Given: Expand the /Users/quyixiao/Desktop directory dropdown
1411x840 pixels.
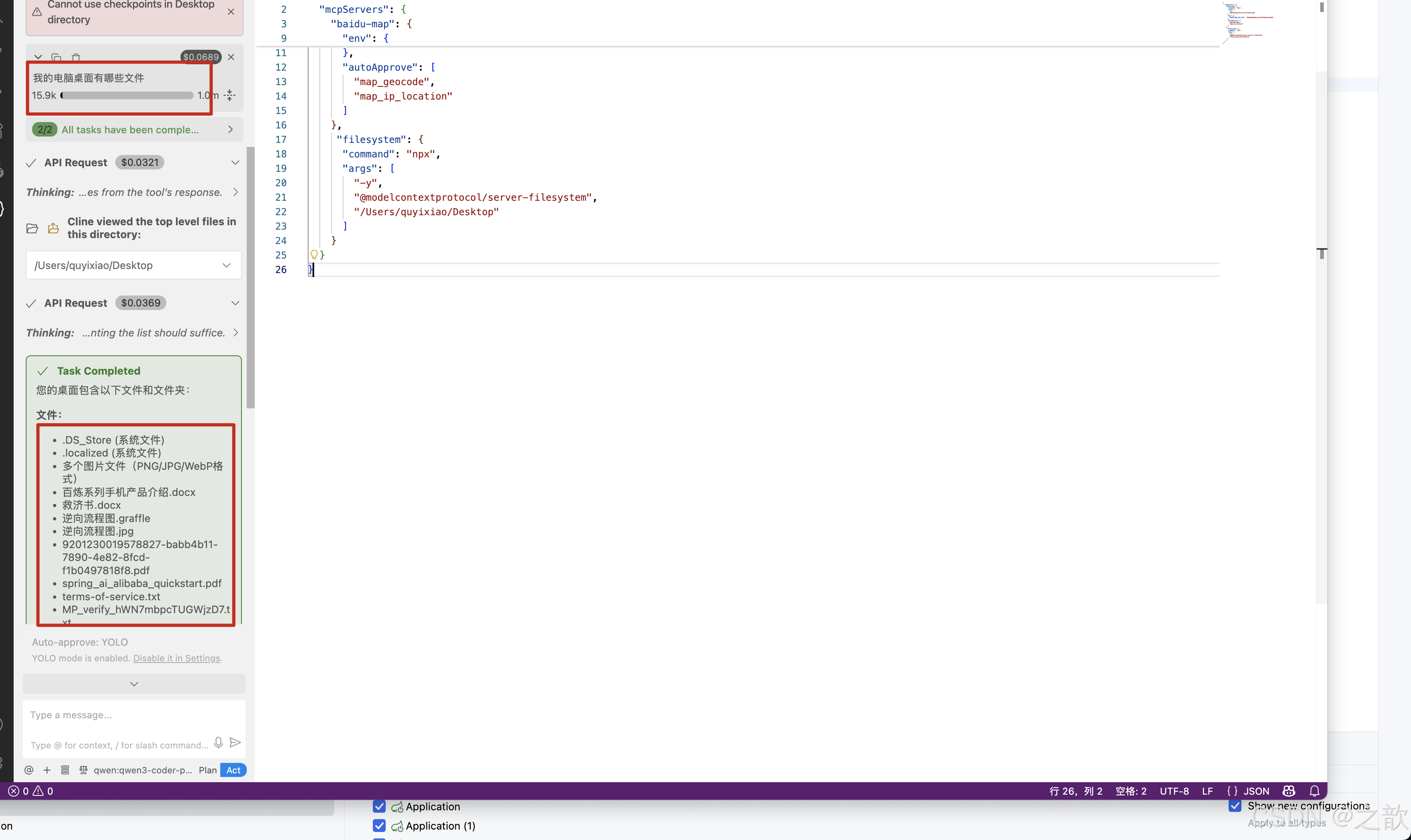Looking at the screenshot, I should pos(227,265).
